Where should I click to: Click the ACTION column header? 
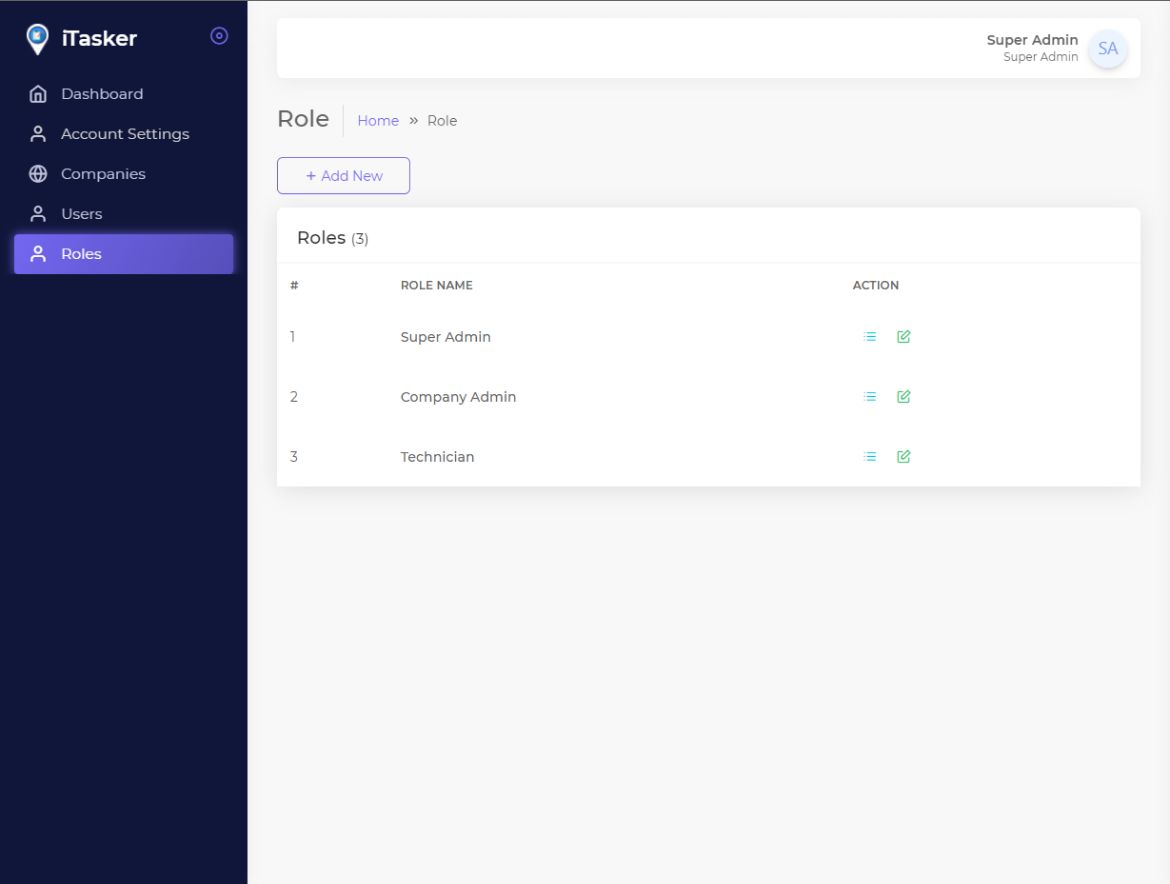[875, 285]
